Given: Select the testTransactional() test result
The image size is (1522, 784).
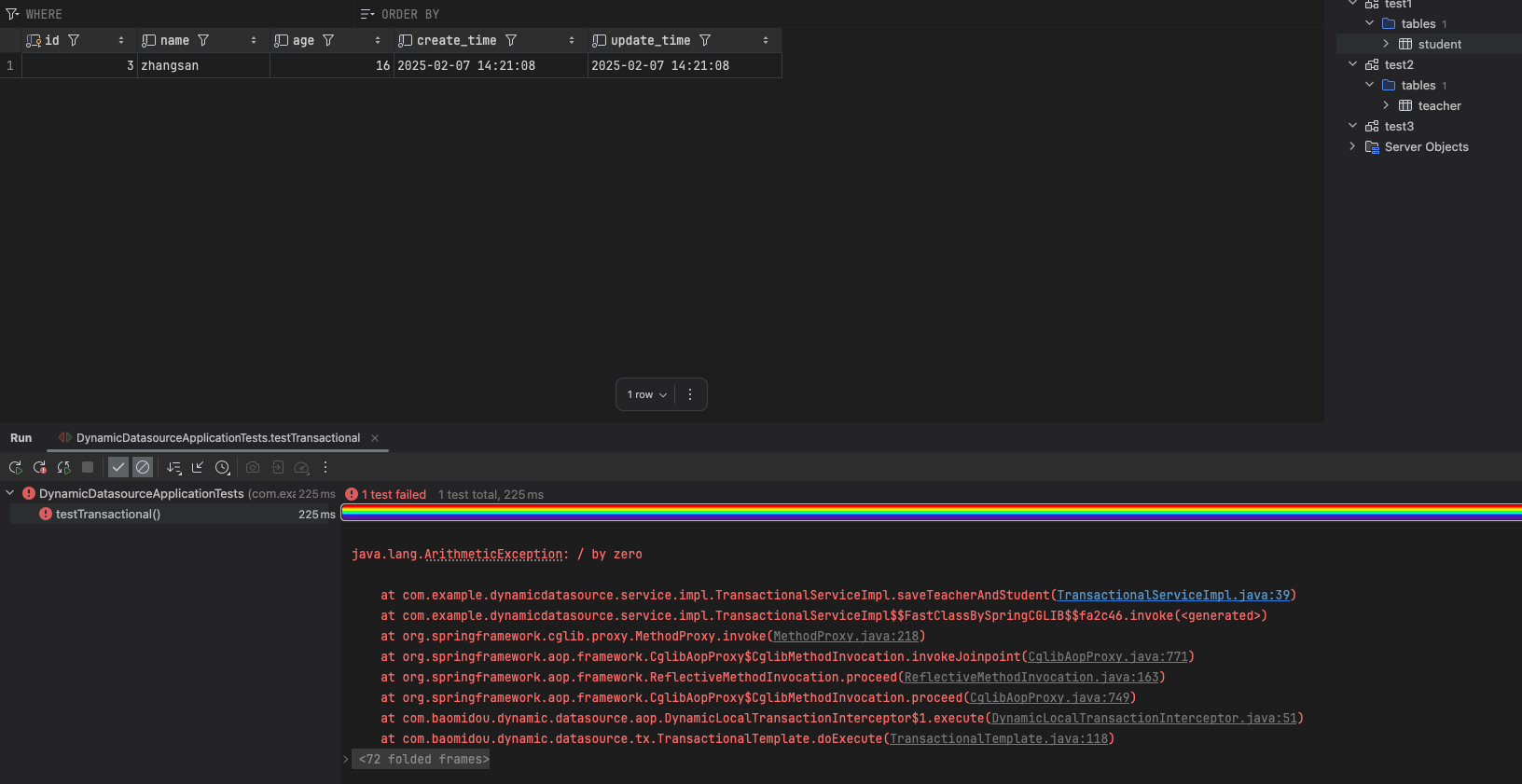Looking at the screenshot, I should click(108, 515).
